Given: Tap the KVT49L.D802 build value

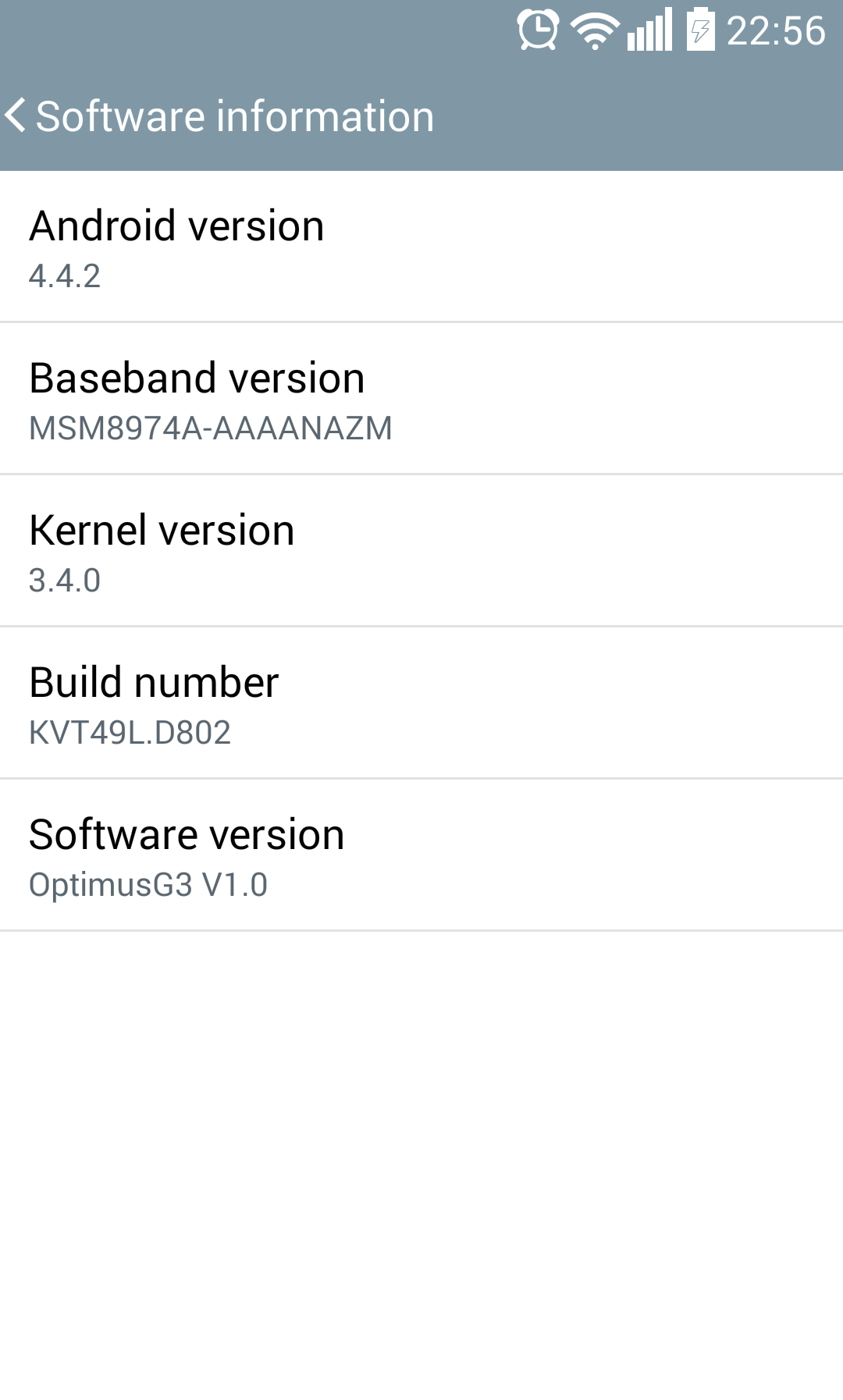Looking at the screenshot, I should 130,733.
